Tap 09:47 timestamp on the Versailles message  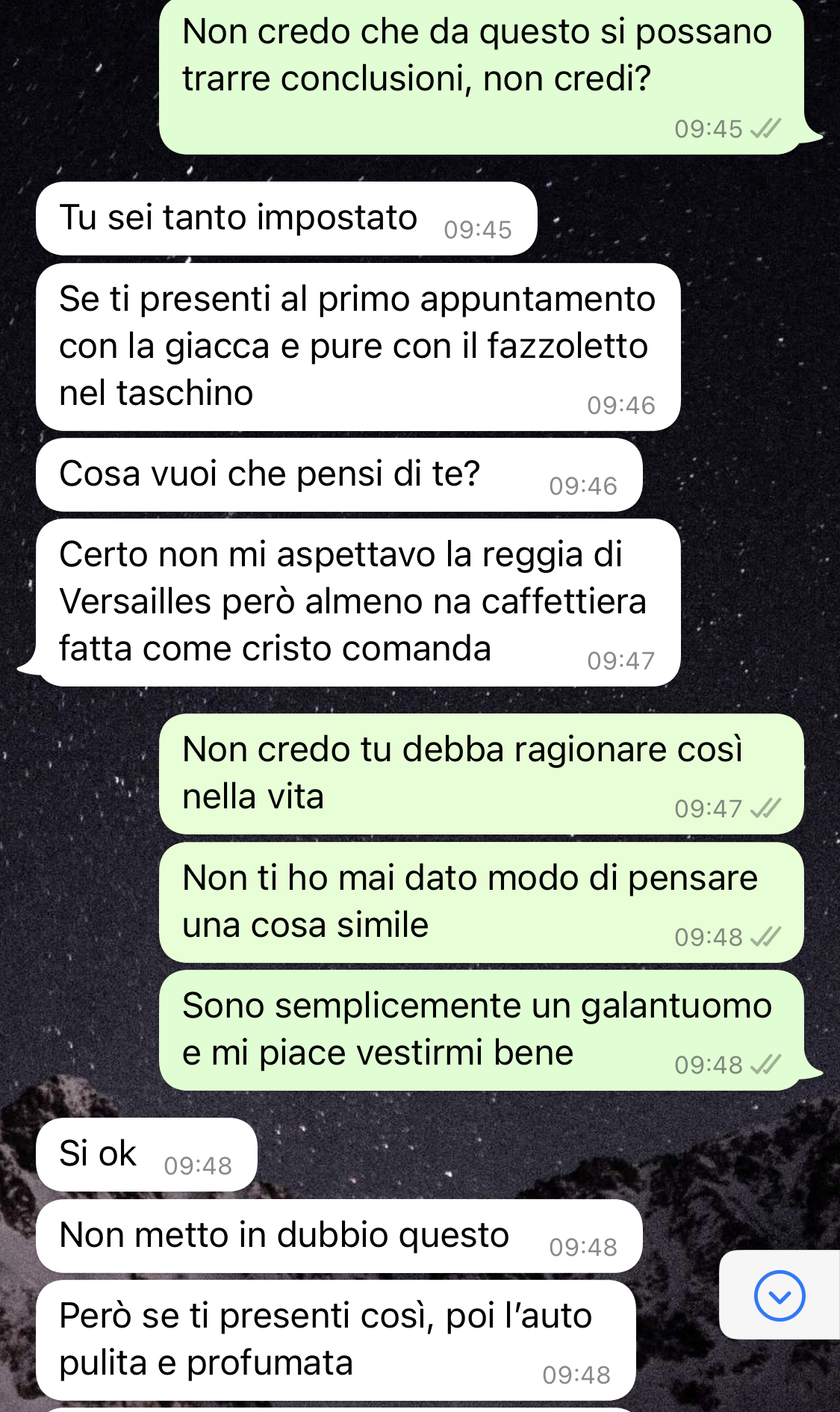coord(620,661)
